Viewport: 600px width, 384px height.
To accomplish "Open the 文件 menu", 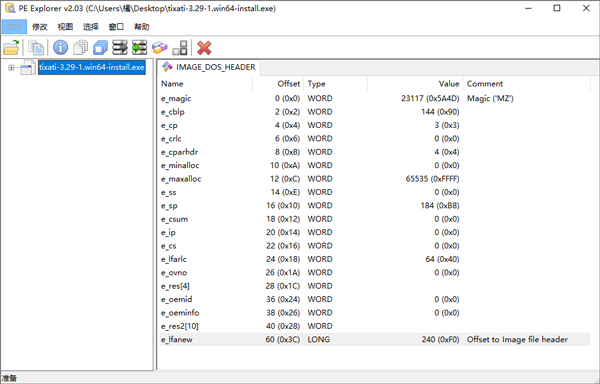I will click(14, 27).
